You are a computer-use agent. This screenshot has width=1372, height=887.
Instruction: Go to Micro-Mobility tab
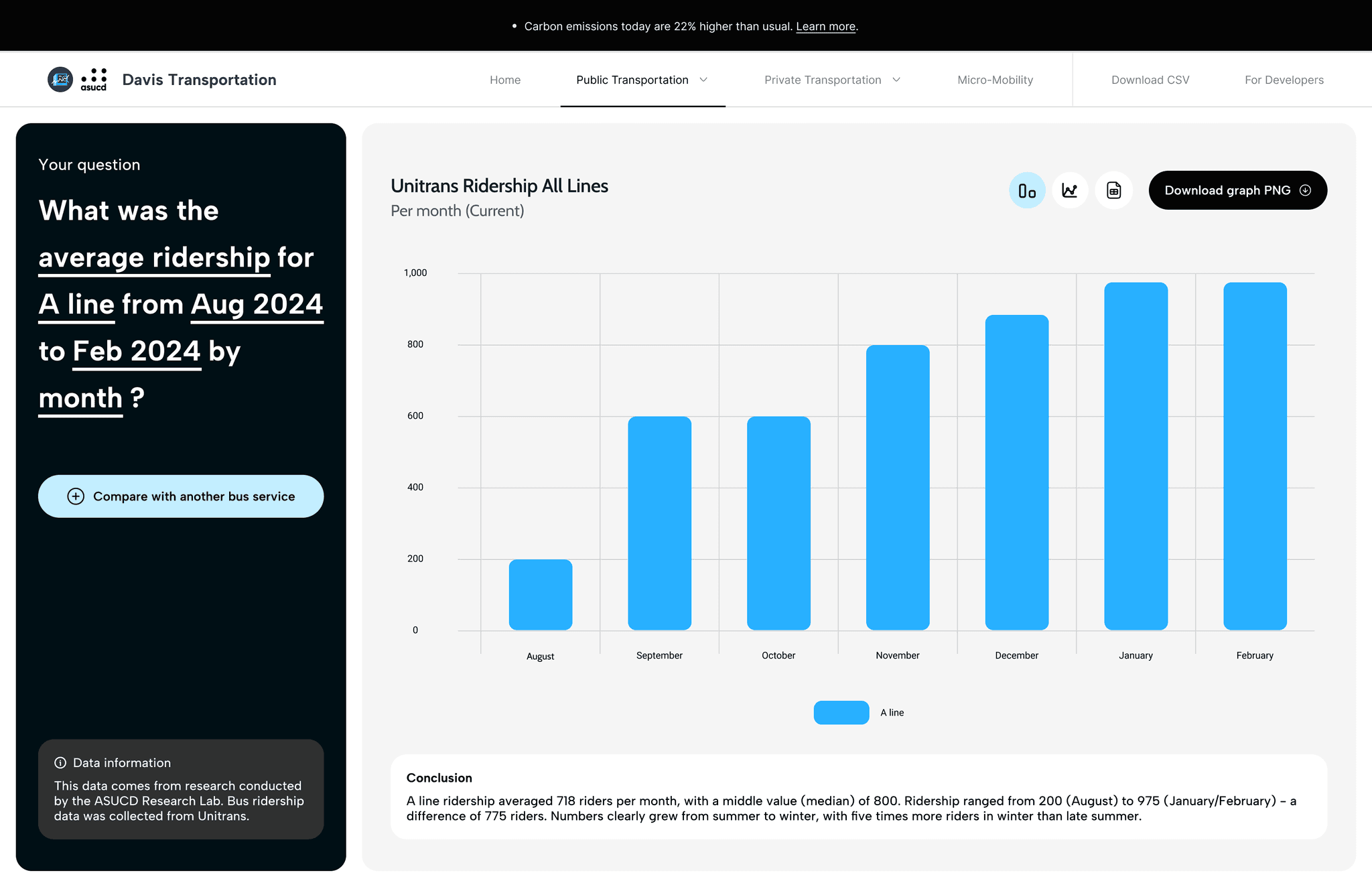tap(995, 80)
